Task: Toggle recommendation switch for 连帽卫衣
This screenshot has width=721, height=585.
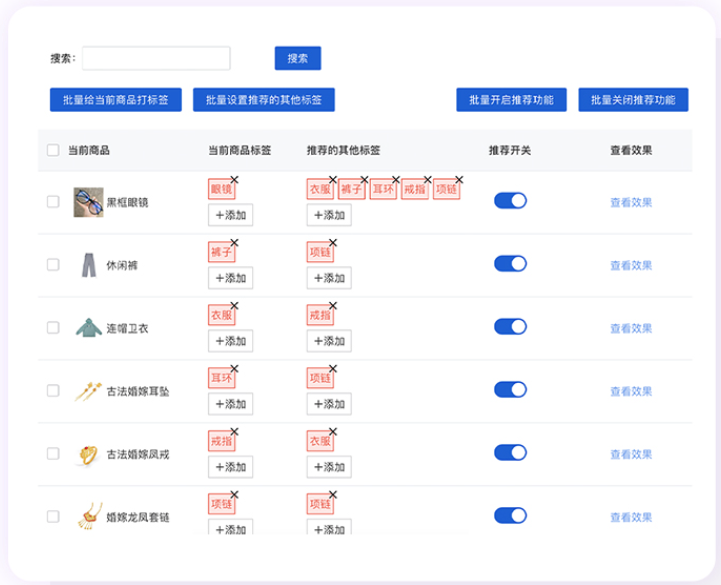Action: (x=510, y=327)
